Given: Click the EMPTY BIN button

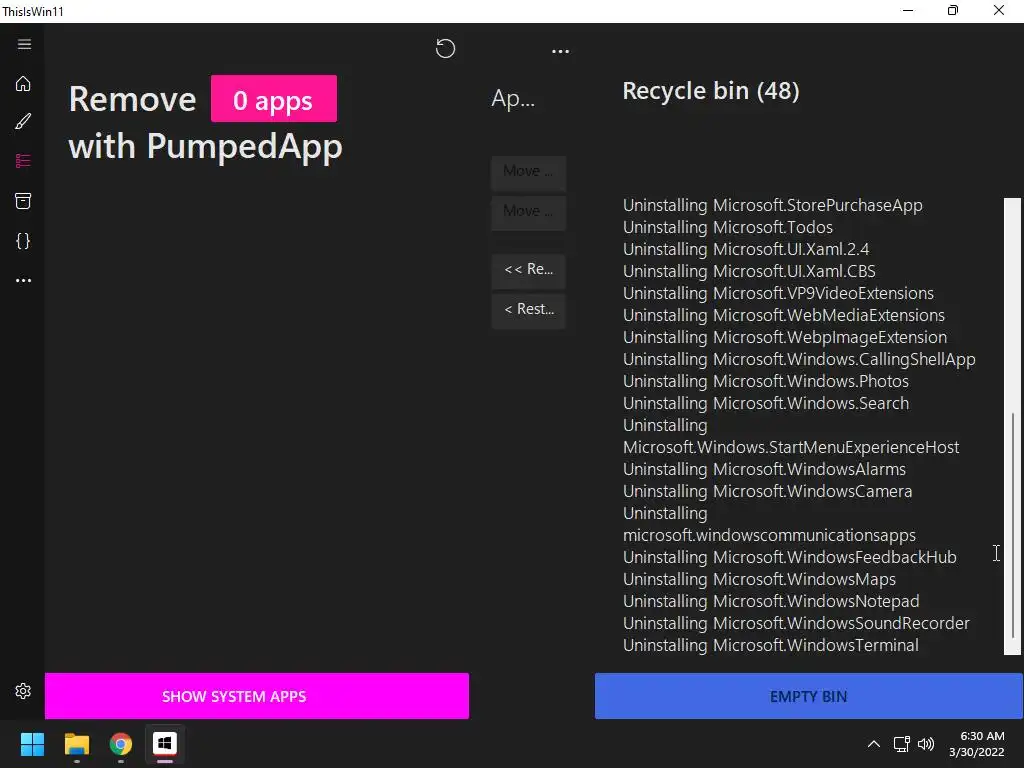Looking at the screenshot, I should coord(808,696).
